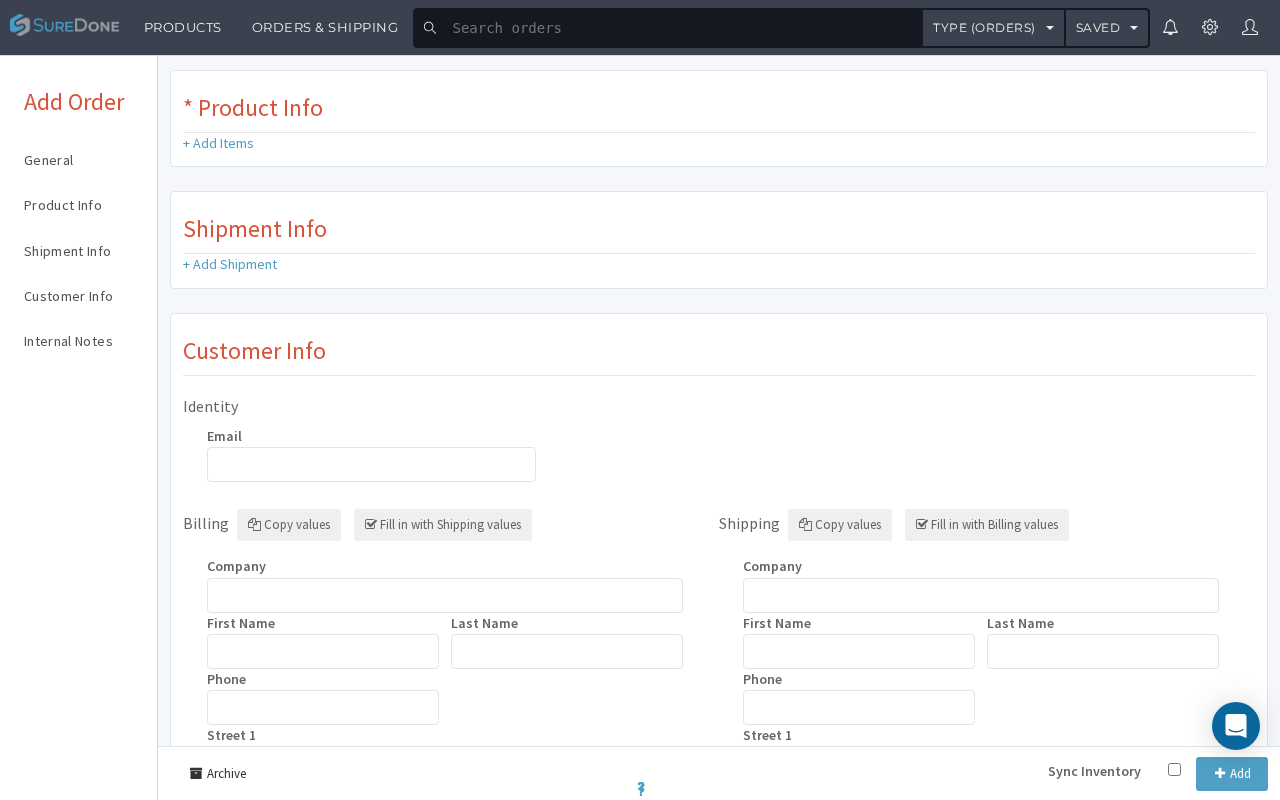
Task: Click the blue Add button
Action: (x=1232, y=774)
